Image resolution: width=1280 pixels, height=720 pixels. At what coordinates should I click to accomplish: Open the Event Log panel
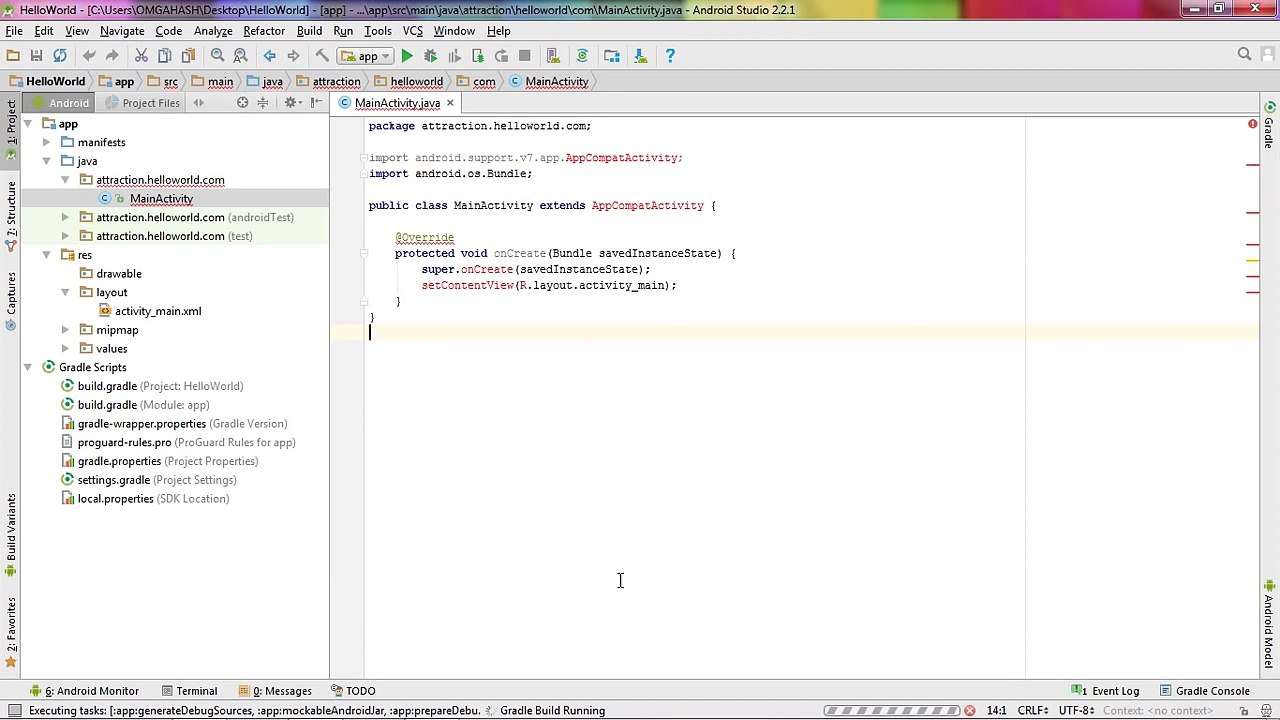1106,691
